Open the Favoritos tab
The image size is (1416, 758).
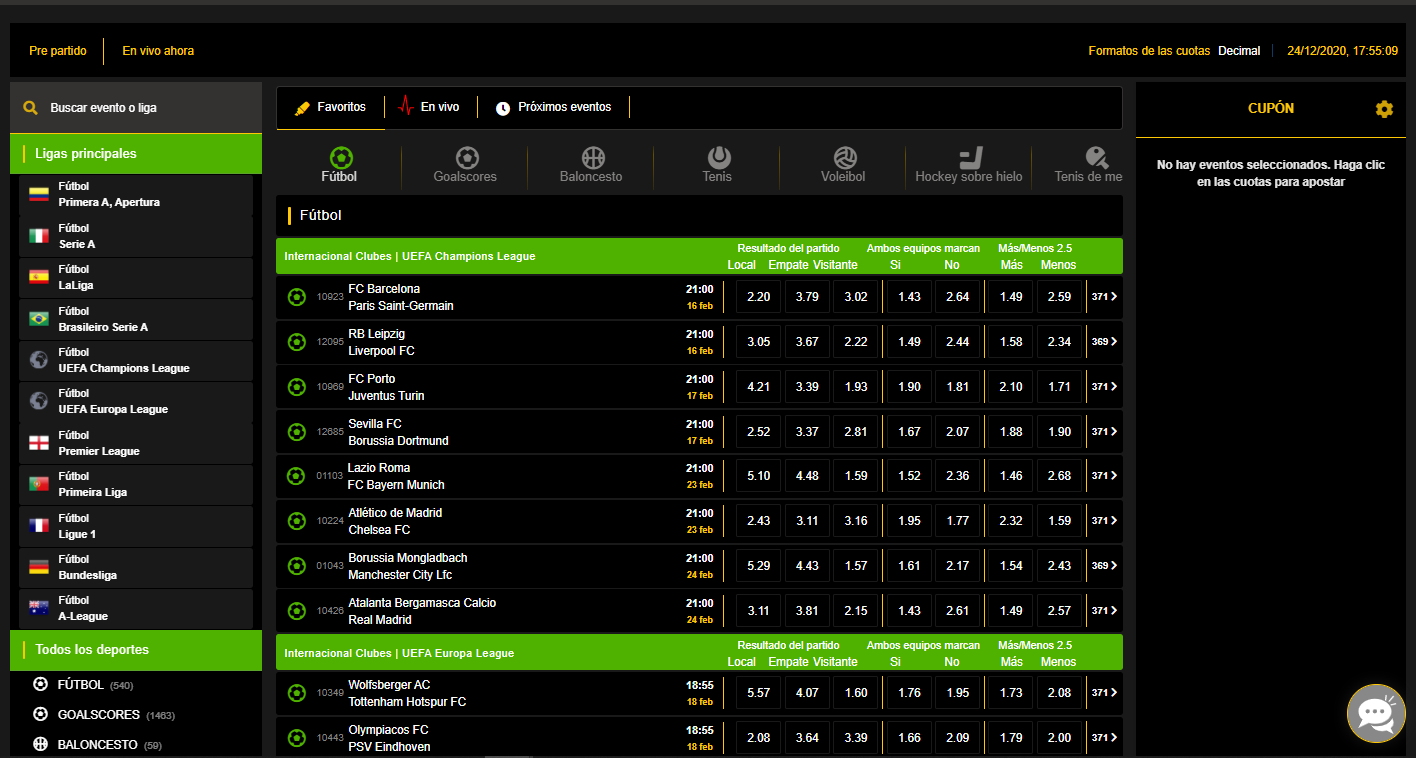(331, 107)
